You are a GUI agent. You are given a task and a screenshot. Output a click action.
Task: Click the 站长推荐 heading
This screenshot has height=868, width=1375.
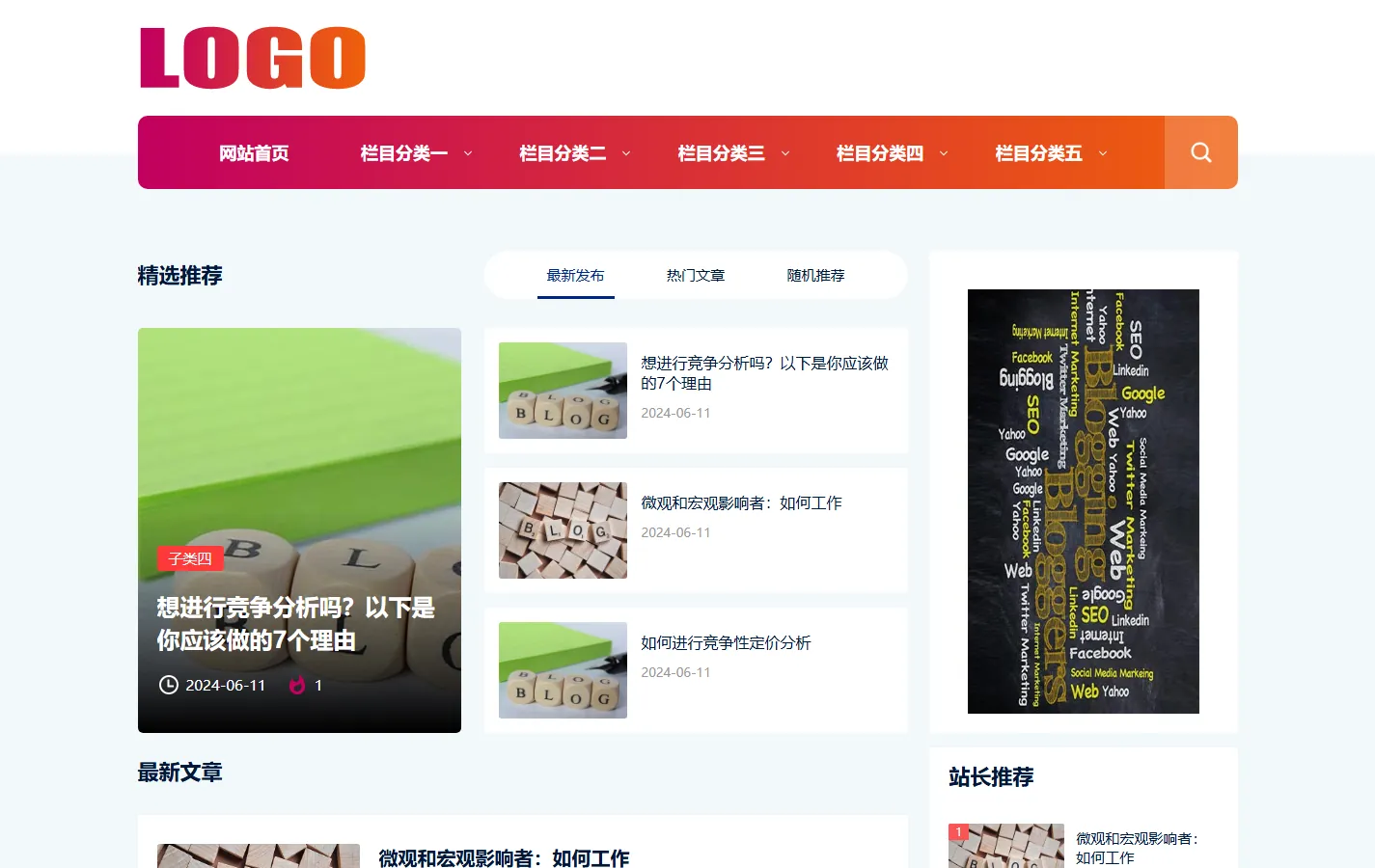click(991, 777)
